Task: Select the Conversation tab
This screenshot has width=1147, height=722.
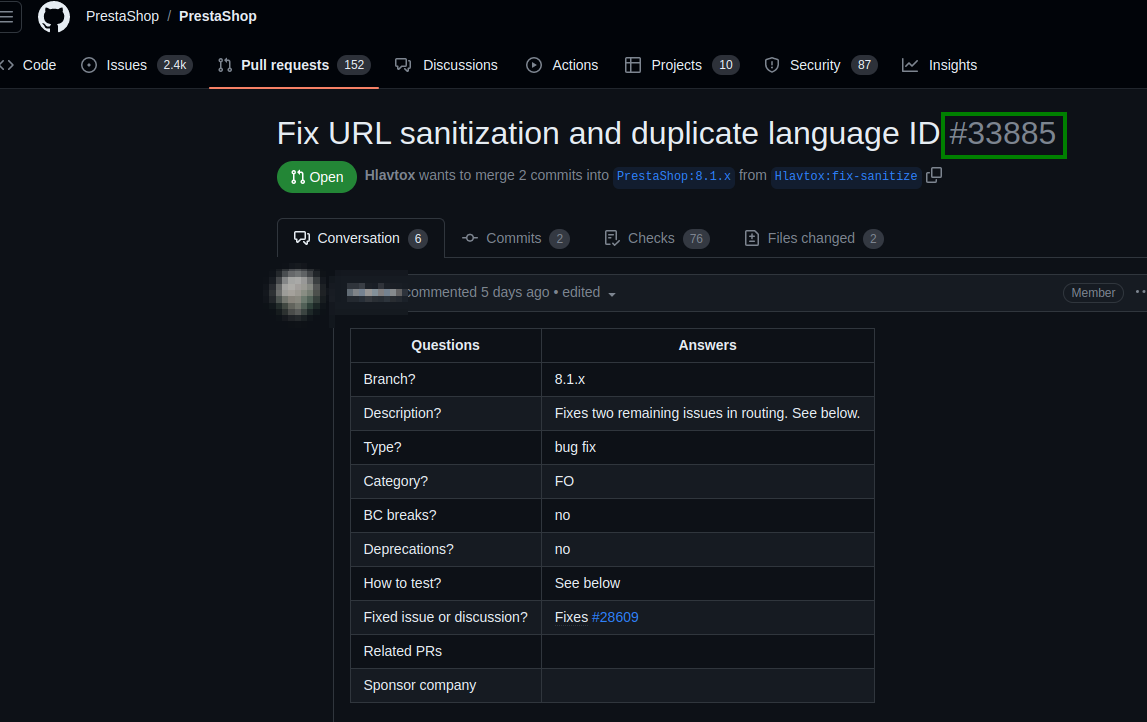Action: click(x=361, y=238)
